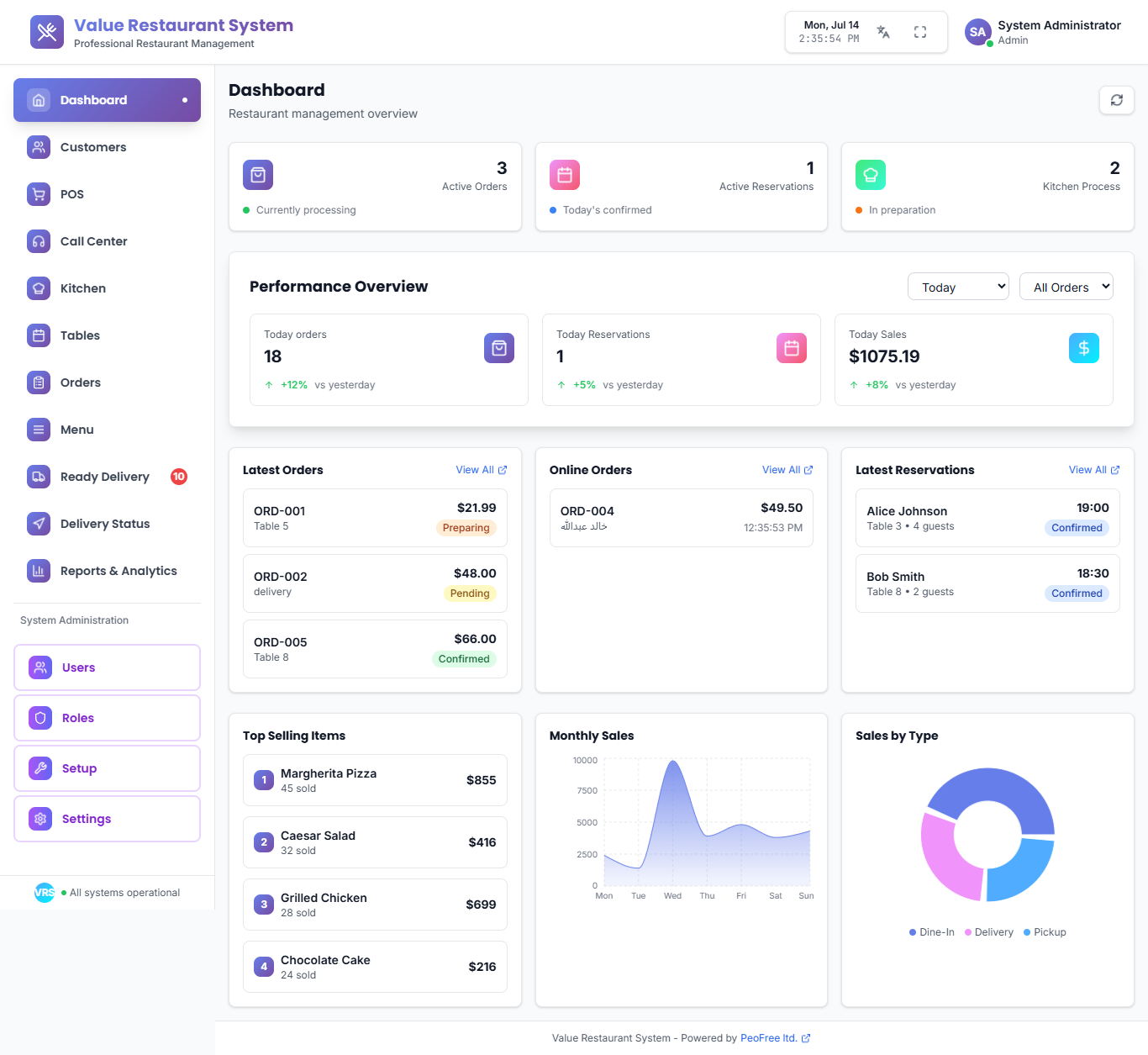Screen dimensions: 1148x1055
Task: Click the Call Center headset icon
Action: pyautogui.click(x=39, y=241)
